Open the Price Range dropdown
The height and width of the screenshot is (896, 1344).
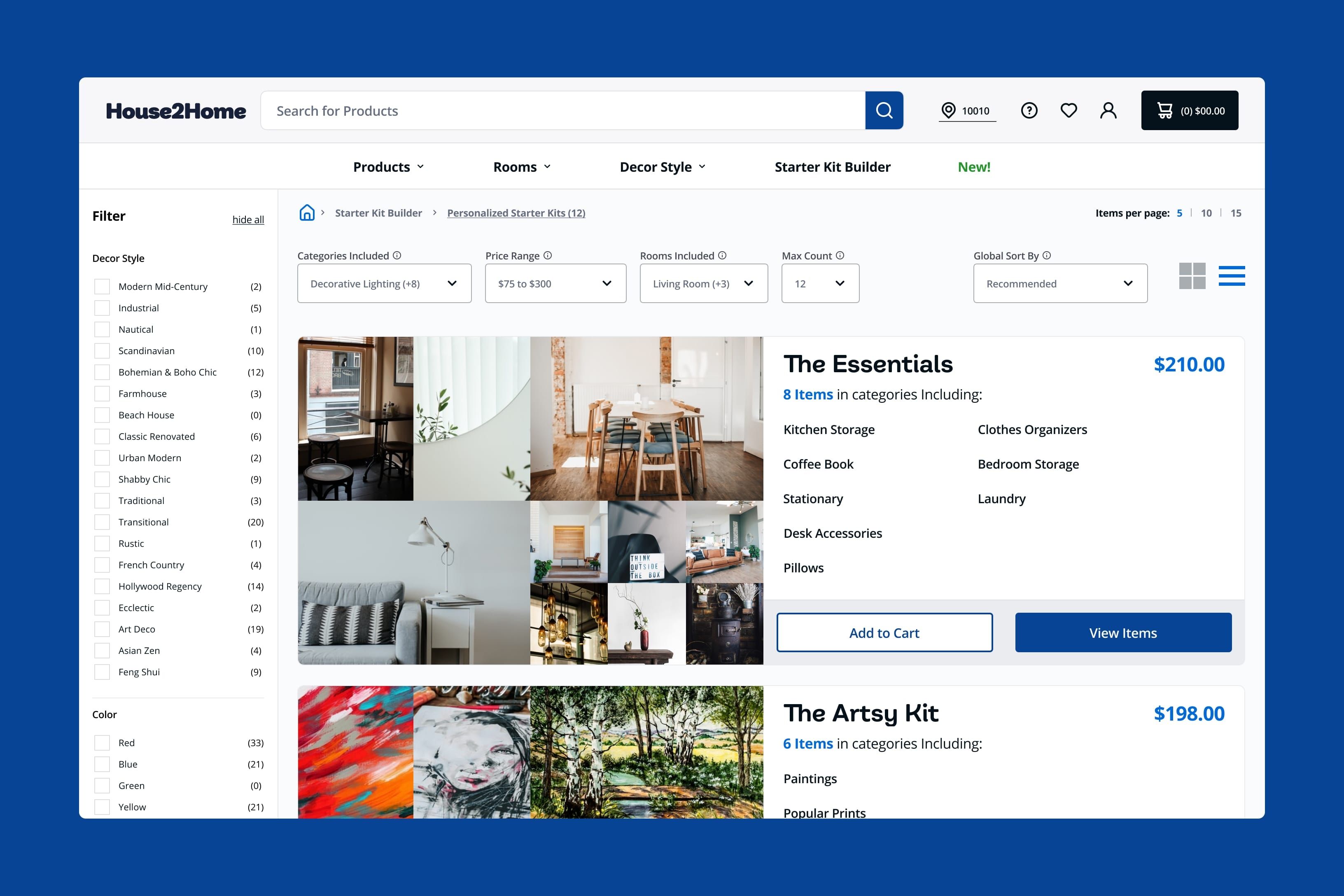555,283
